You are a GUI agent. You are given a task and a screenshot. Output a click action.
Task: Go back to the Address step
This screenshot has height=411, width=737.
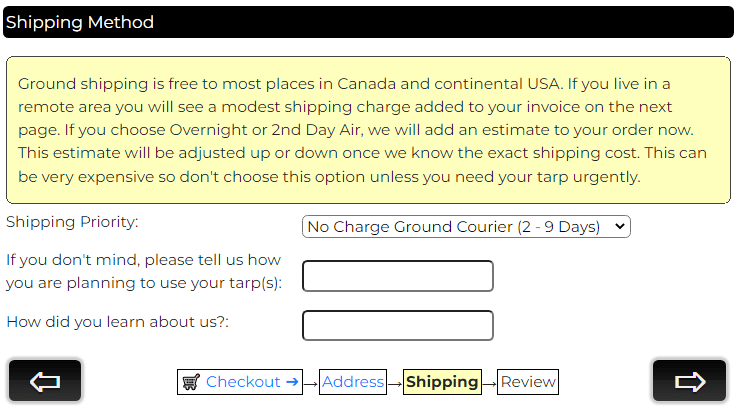coord(353,382)
